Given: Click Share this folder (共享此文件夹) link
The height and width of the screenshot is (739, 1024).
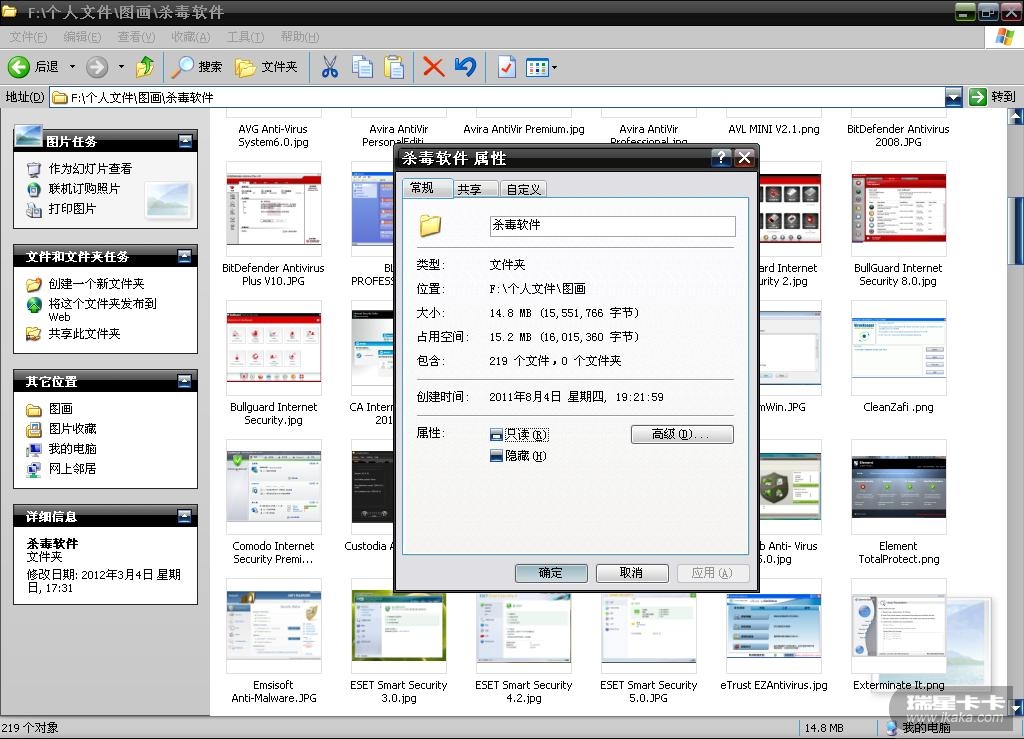Looking at the screenshot, I should pyautogui.click(x=84, y=334).
